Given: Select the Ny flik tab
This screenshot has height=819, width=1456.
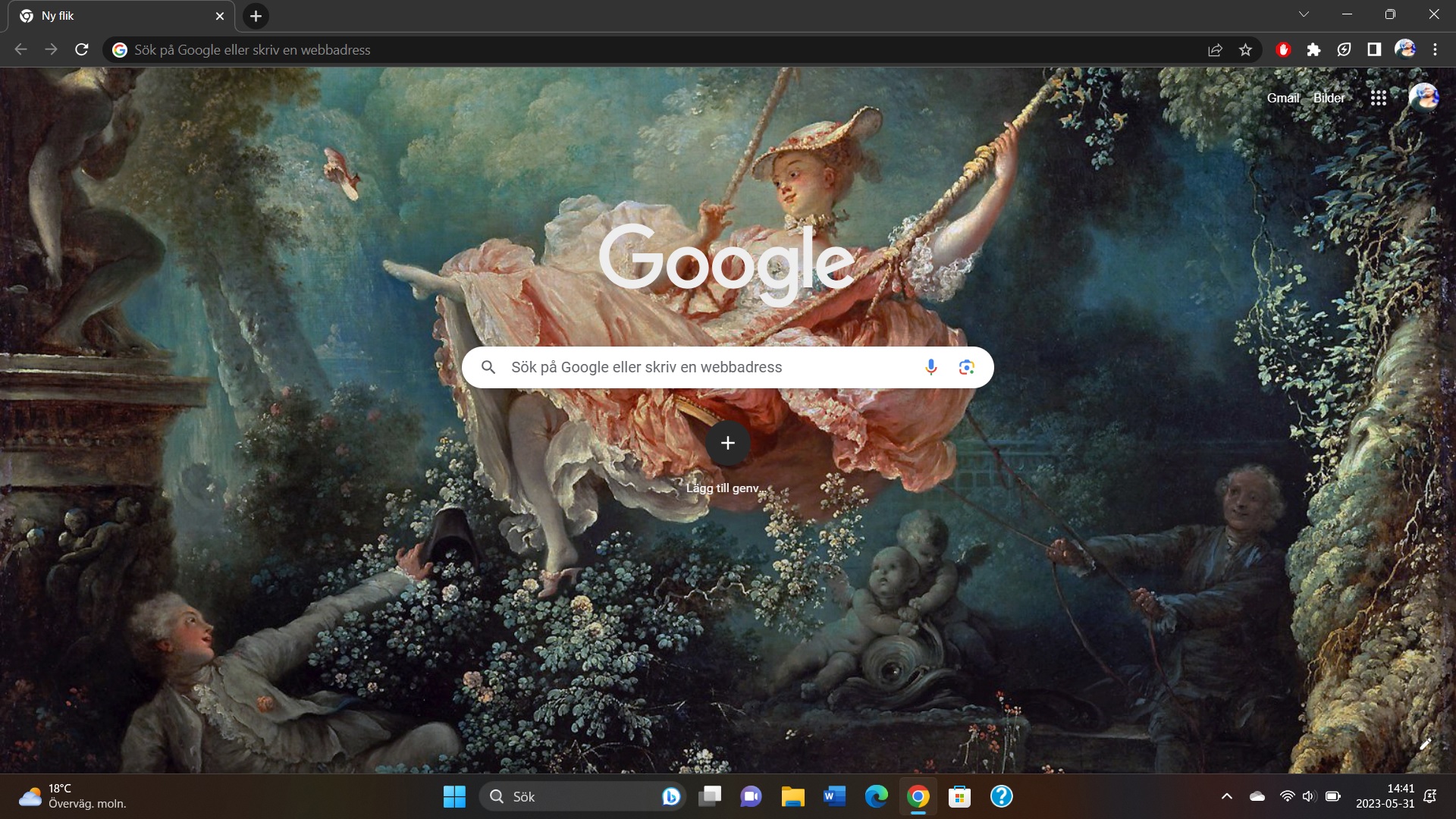Looking at the screenshot, I should coord(121,16).
